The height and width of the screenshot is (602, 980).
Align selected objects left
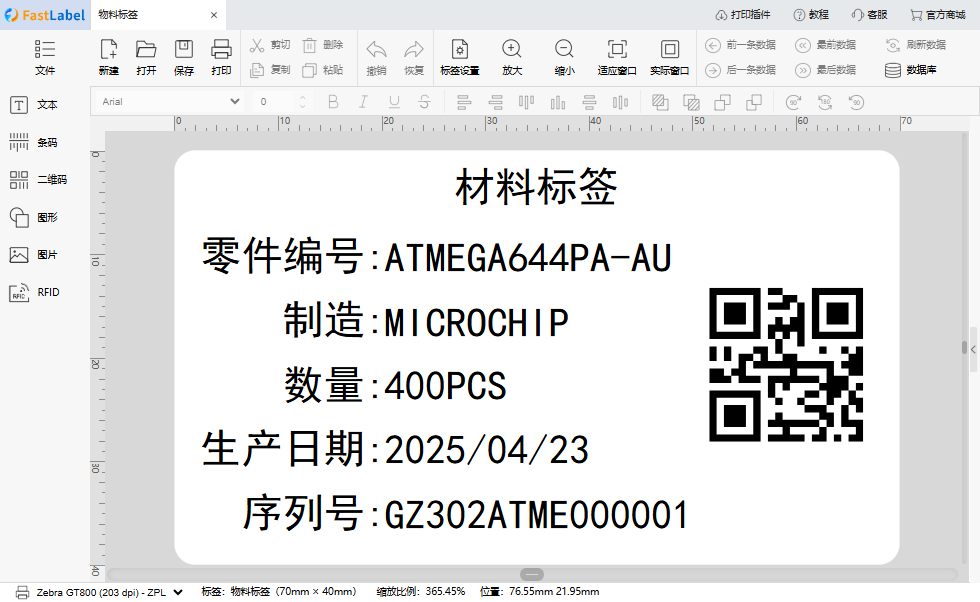tap(464, 102)
